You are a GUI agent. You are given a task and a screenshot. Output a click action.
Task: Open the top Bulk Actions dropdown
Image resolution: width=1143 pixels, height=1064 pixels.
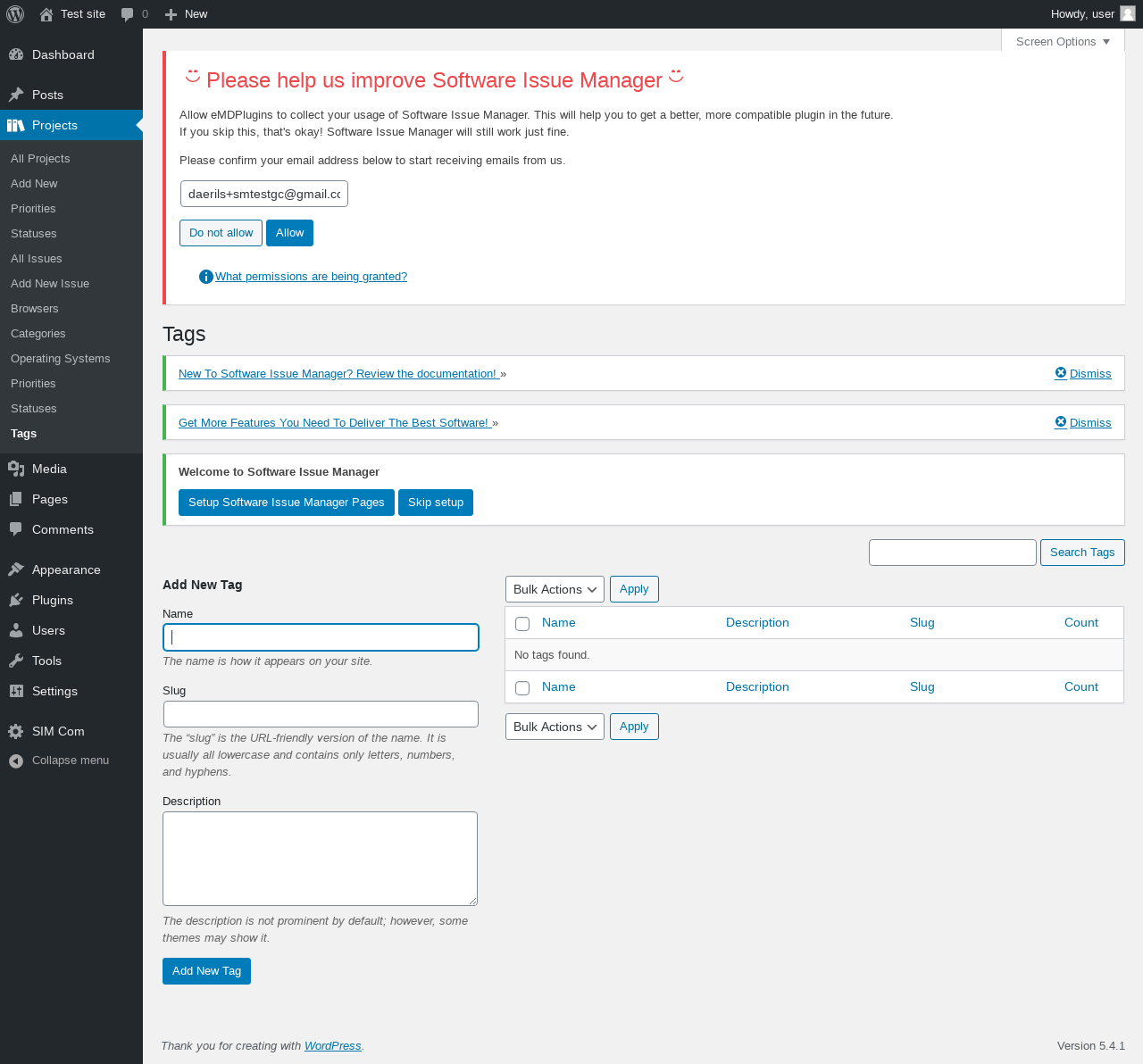555,589
